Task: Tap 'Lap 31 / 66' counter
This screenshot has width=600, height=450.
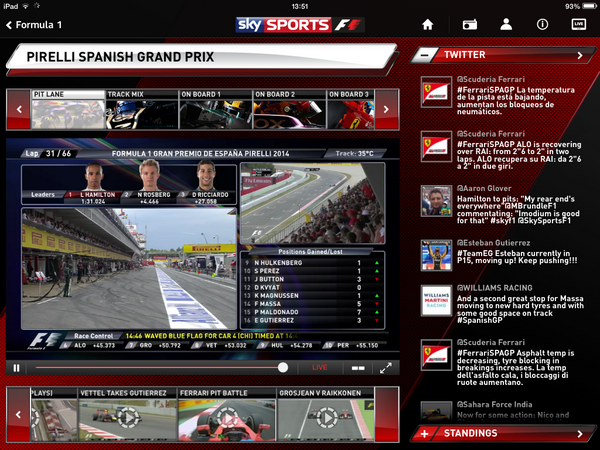Action: coord(48,153)
